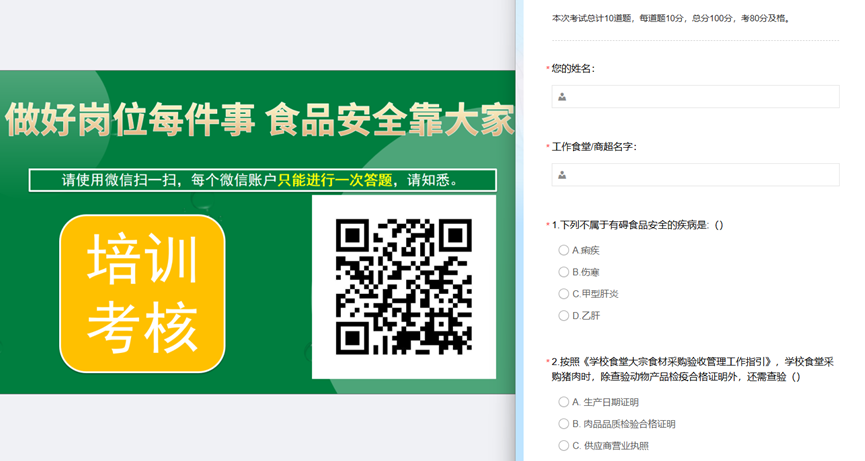Choose B.伤寒 radio button
865x461 pixels.
(x=564, y=272)
